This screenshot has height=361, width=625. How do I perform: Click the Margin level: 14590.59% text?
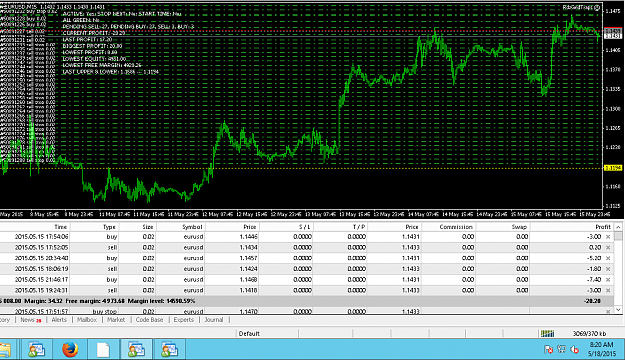(161, 301)
